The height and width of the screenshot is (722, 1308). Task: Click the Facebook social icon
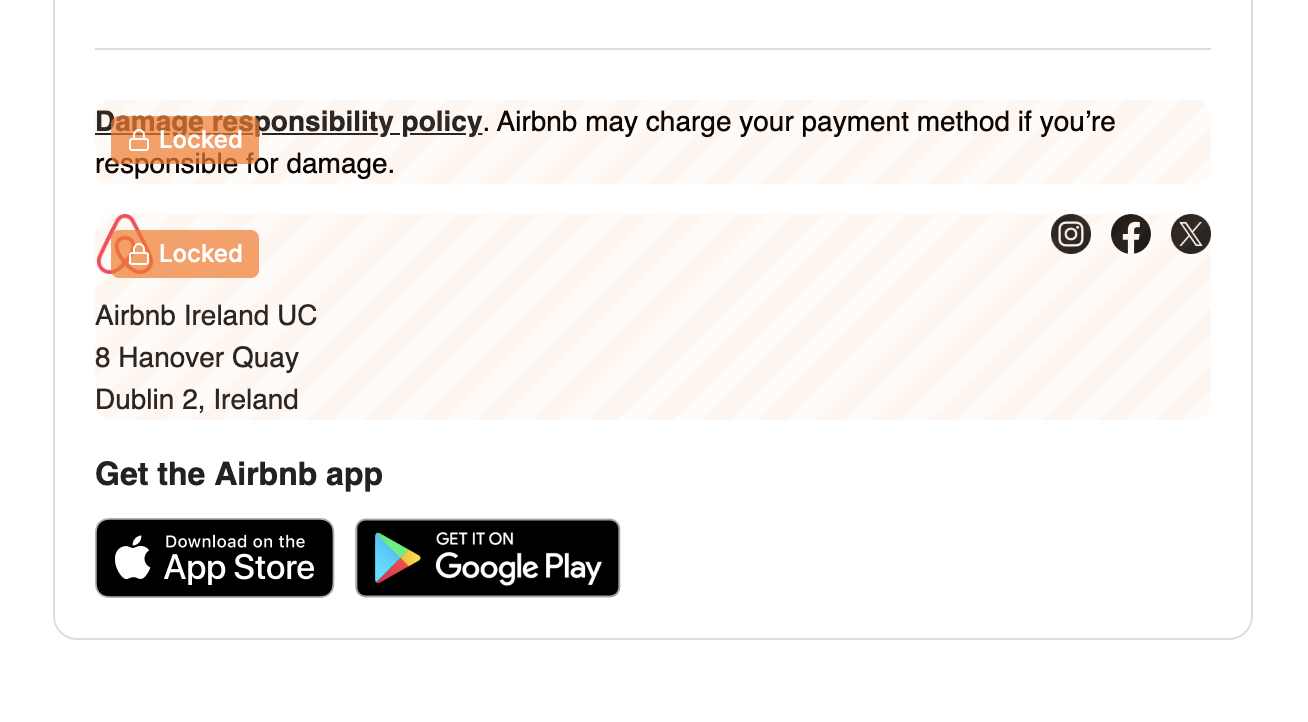point(1130,234)
